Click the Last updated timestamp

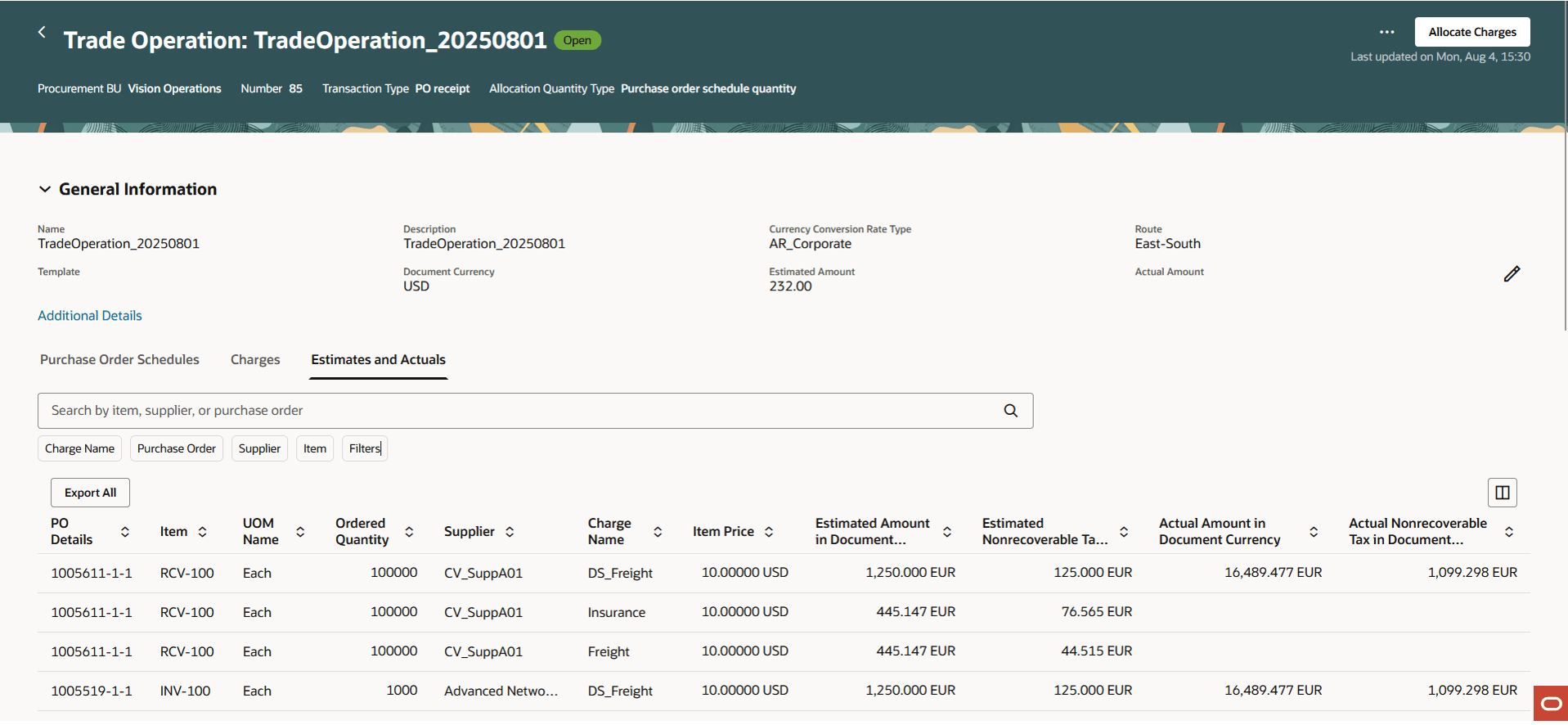(1440, 56)
